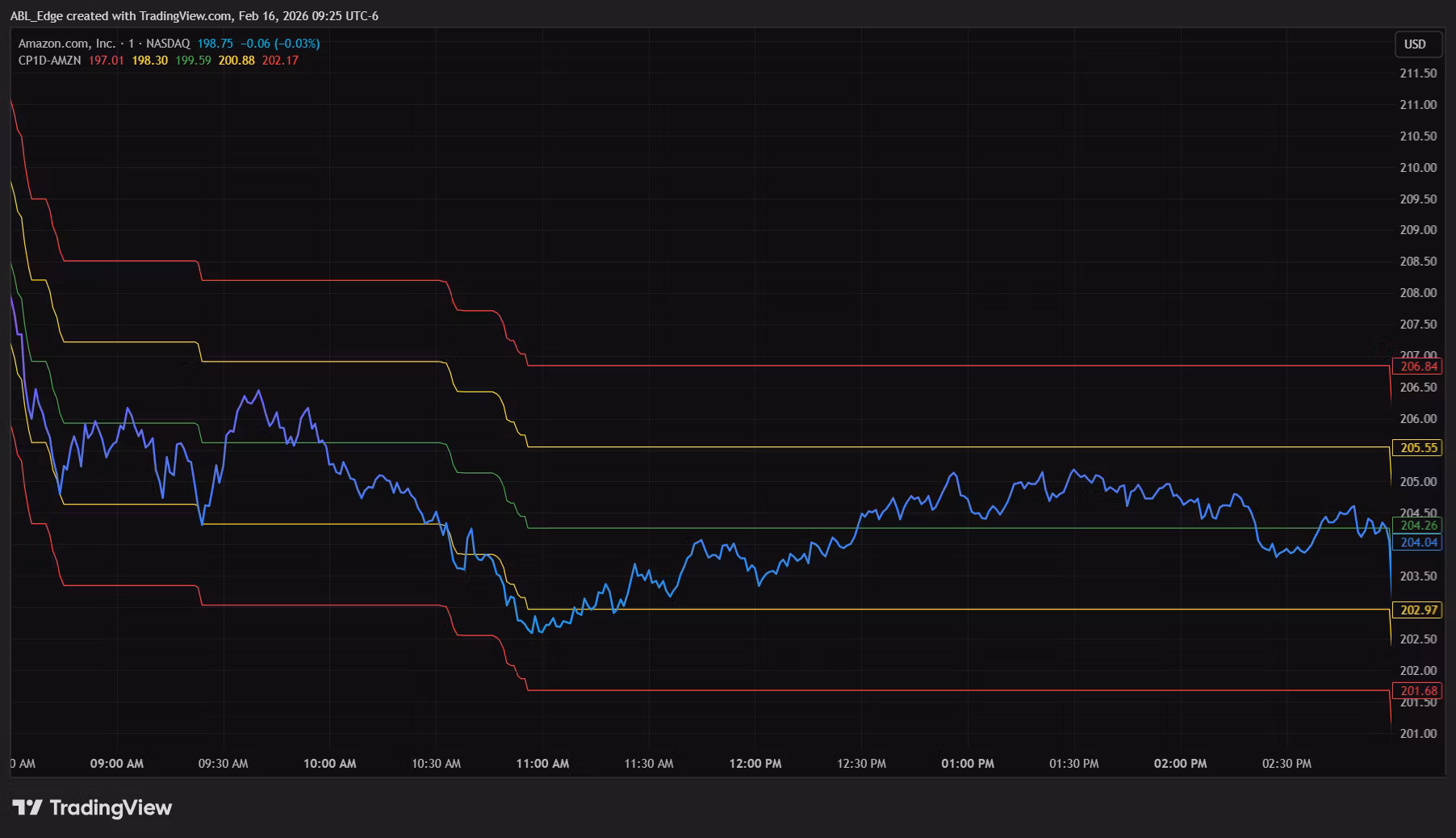Click the 02:30 PM time axis label
Screen dimensions: 1456x838
[1287, 764]
